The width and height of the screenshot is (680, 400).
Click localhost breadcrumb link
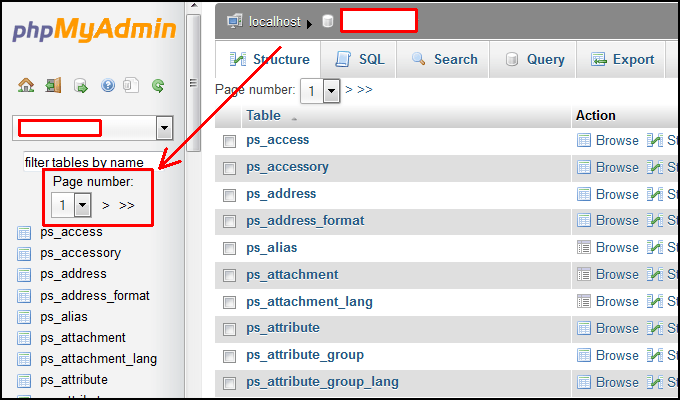275,21
